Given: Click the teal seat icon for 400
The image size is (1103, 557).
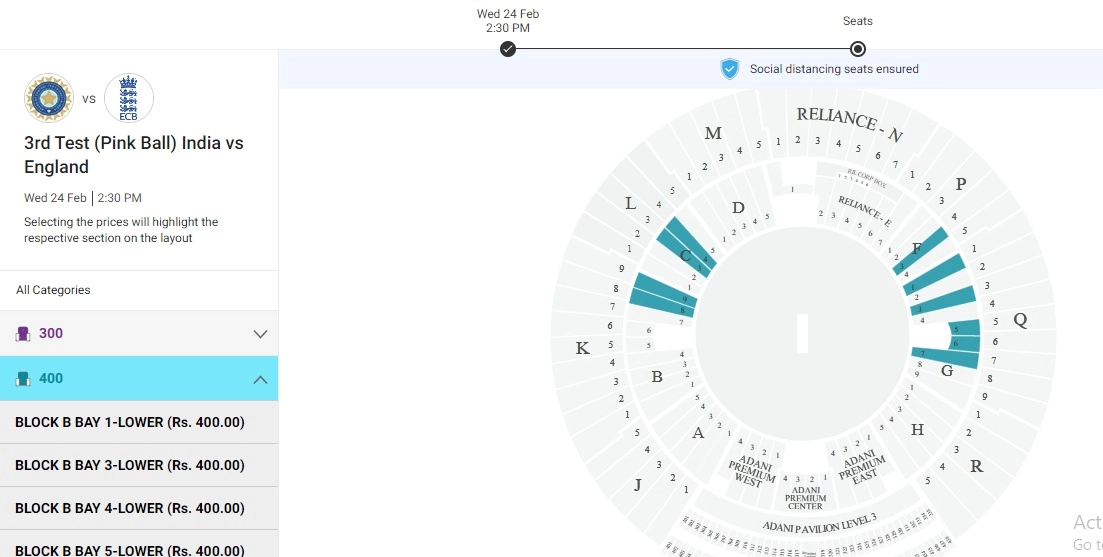Looking at the screenshot, I should (x=24, y=379).
